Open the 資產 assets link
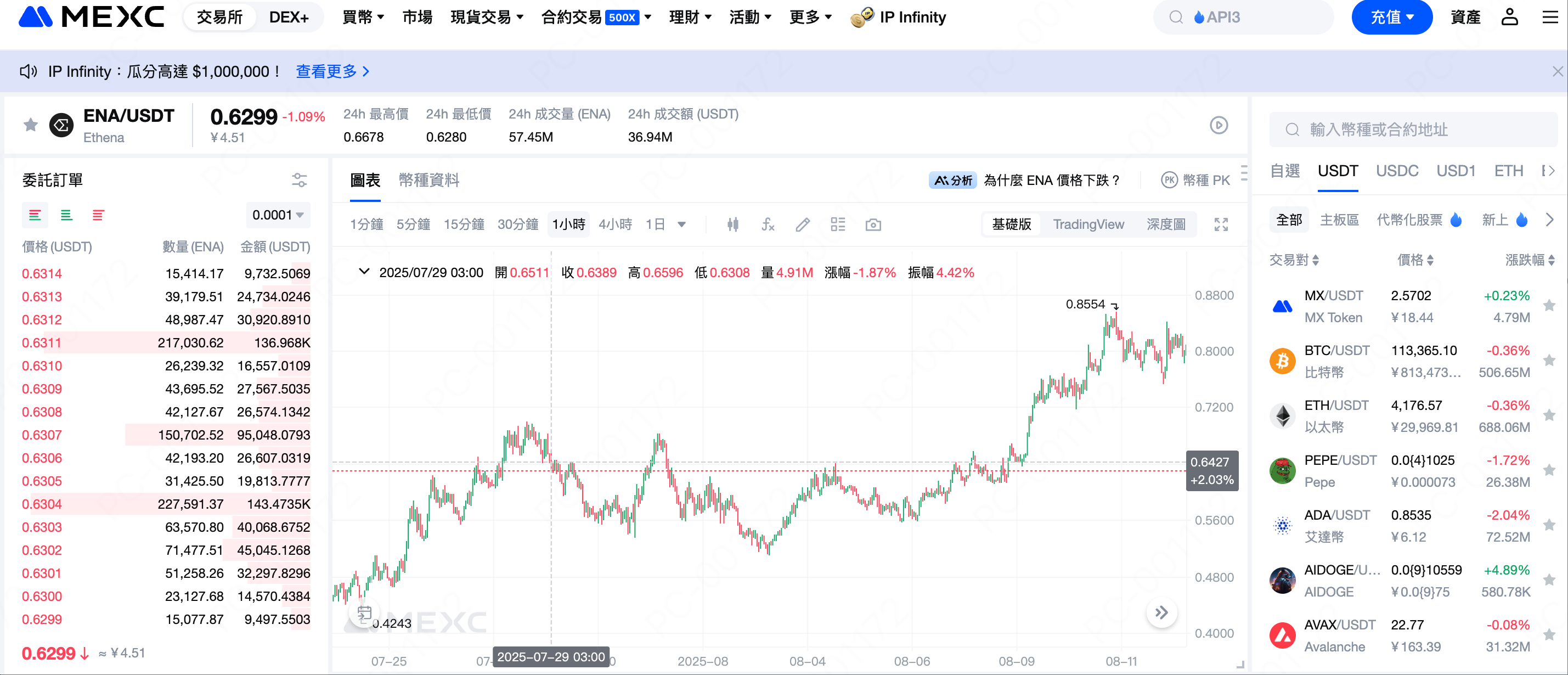The image size is (1568, 675). 1465,17
